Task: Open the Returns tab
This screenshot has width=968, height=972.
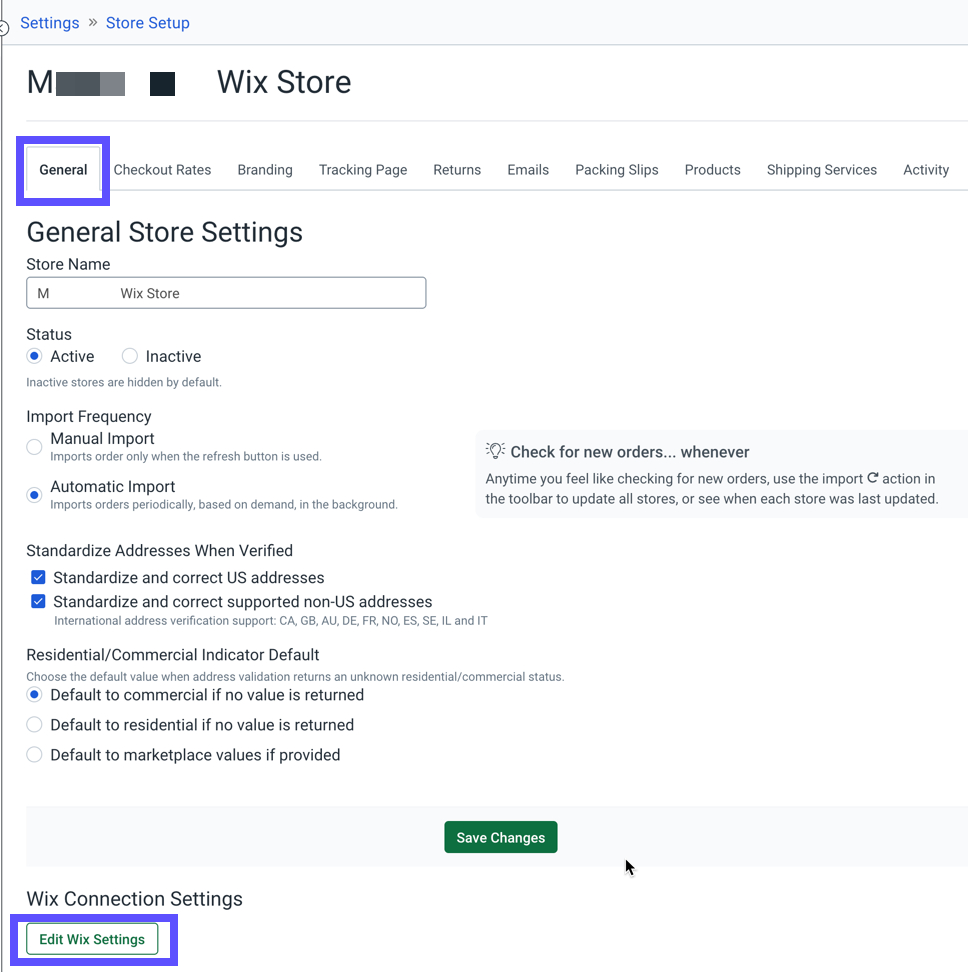Action: pos(456,170)
